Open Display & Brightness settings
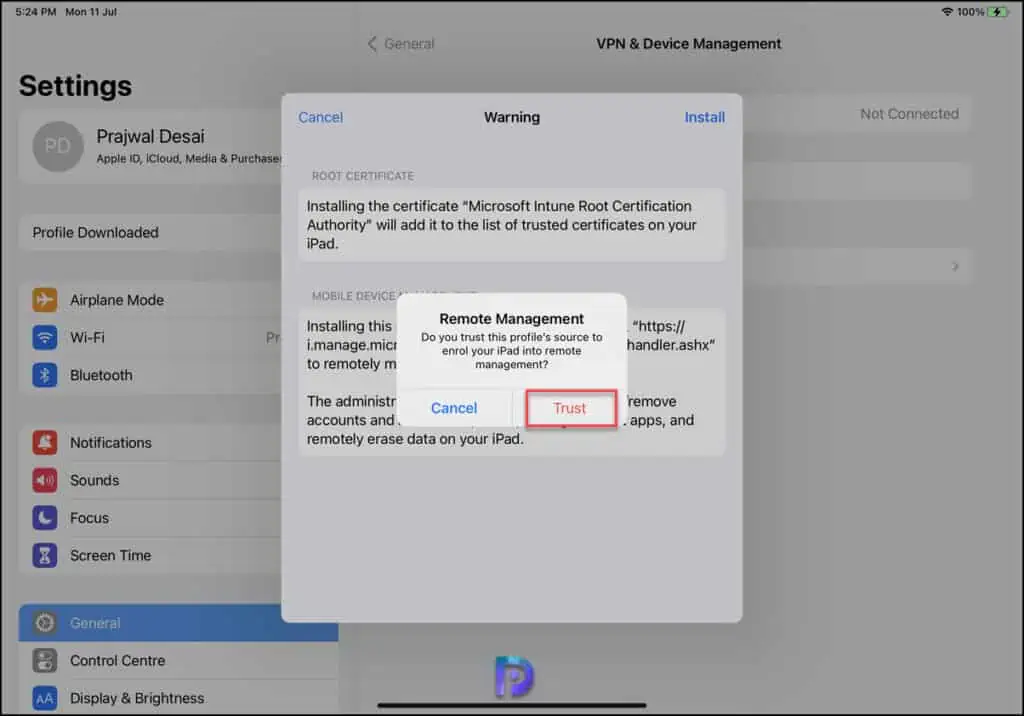1024x716 pixels. pyautogui.click(x=178, y=698)
